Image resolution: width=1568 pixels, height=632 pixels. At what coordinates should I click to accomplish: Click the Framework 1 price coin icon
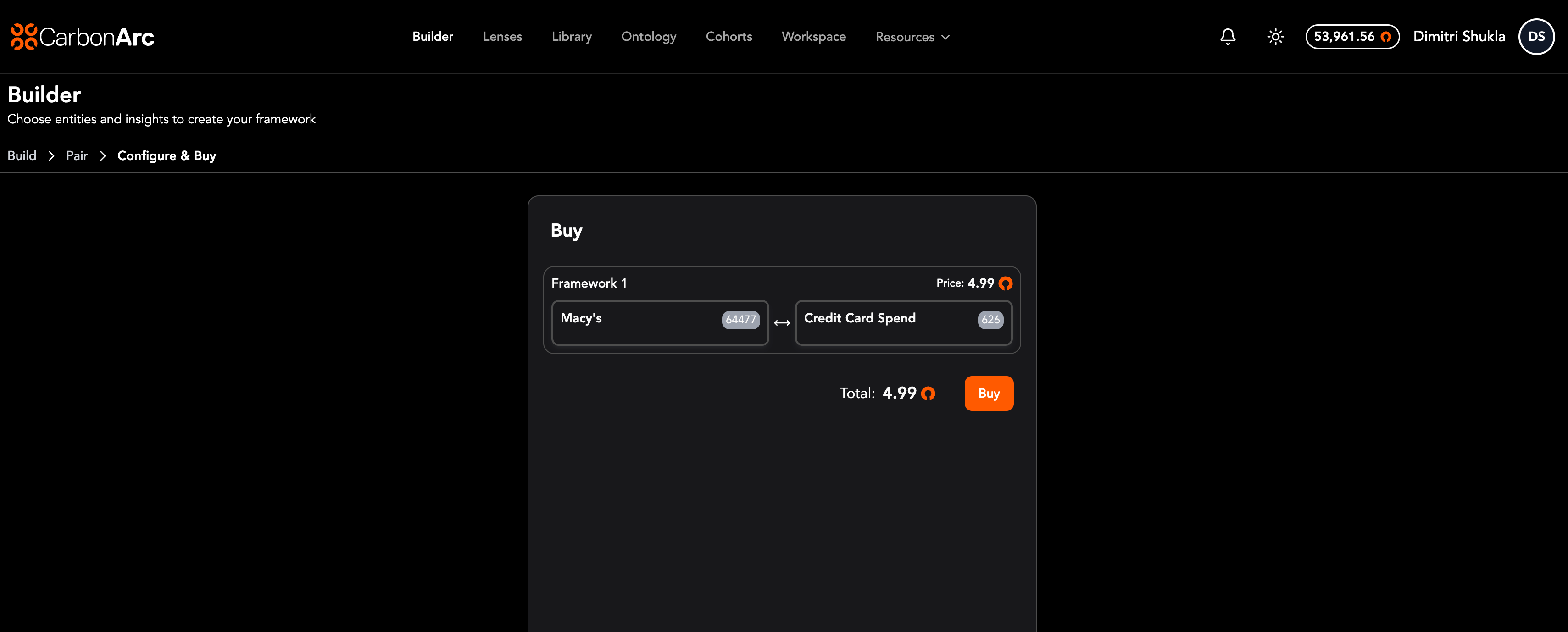click(x=1006, y=283)
